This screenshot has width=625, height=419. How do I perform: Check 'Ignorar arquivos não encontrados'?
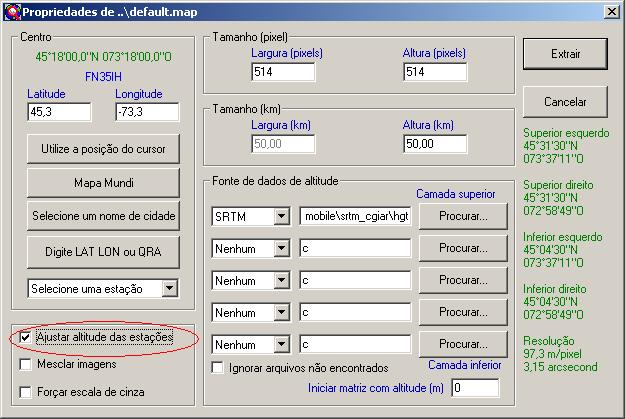[x=217, y=368]
